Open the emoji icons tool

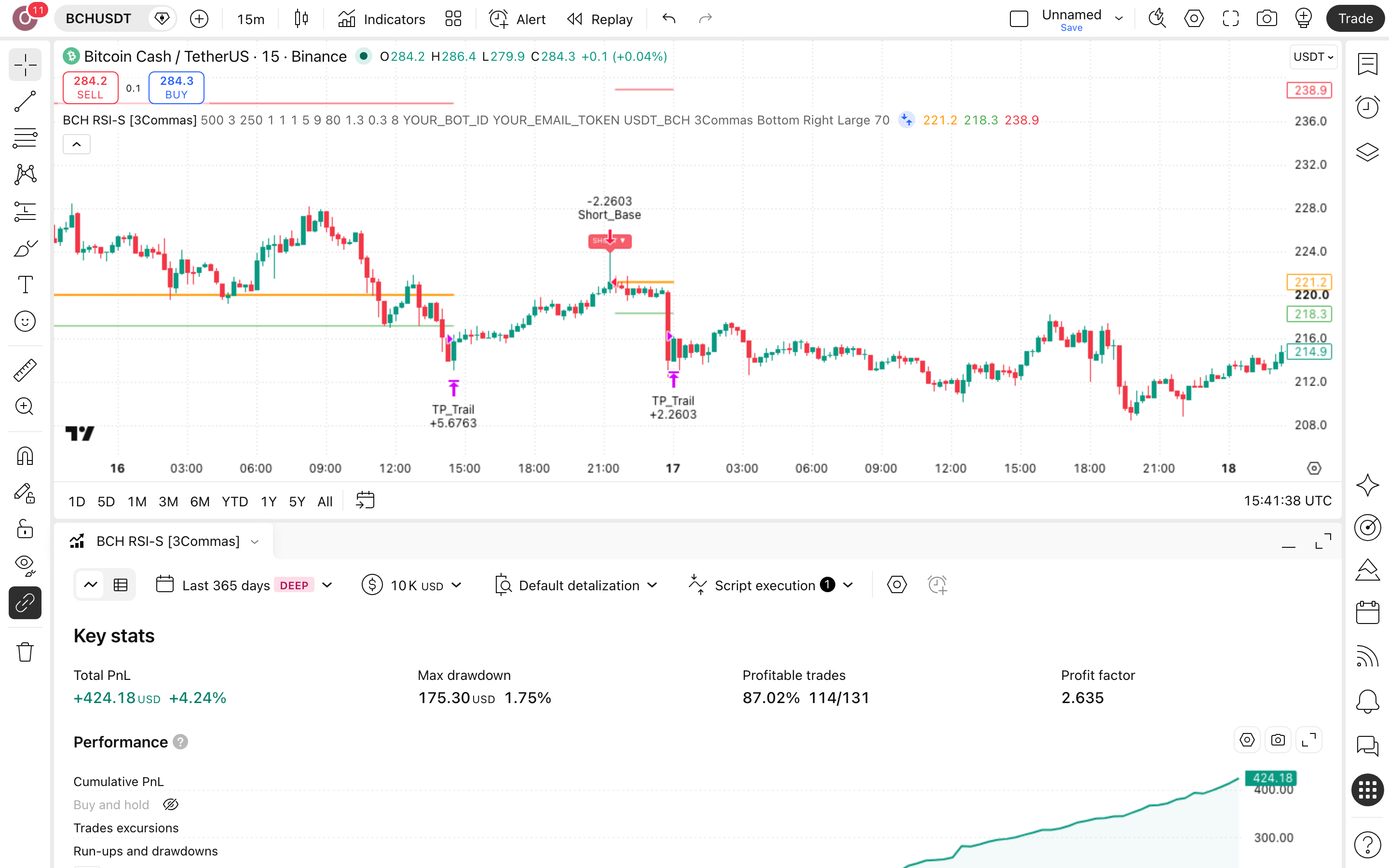tap(25, 321)
